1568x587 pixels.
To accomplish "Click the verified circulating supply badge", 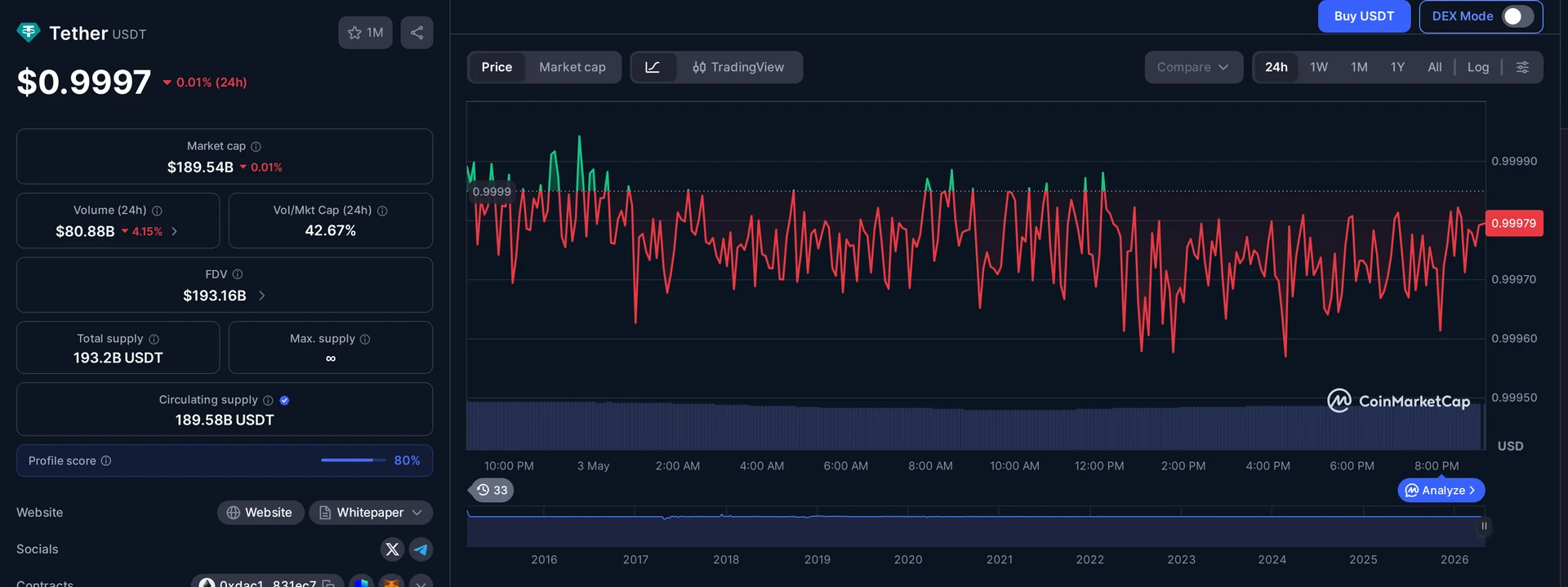I will point(284,400).
